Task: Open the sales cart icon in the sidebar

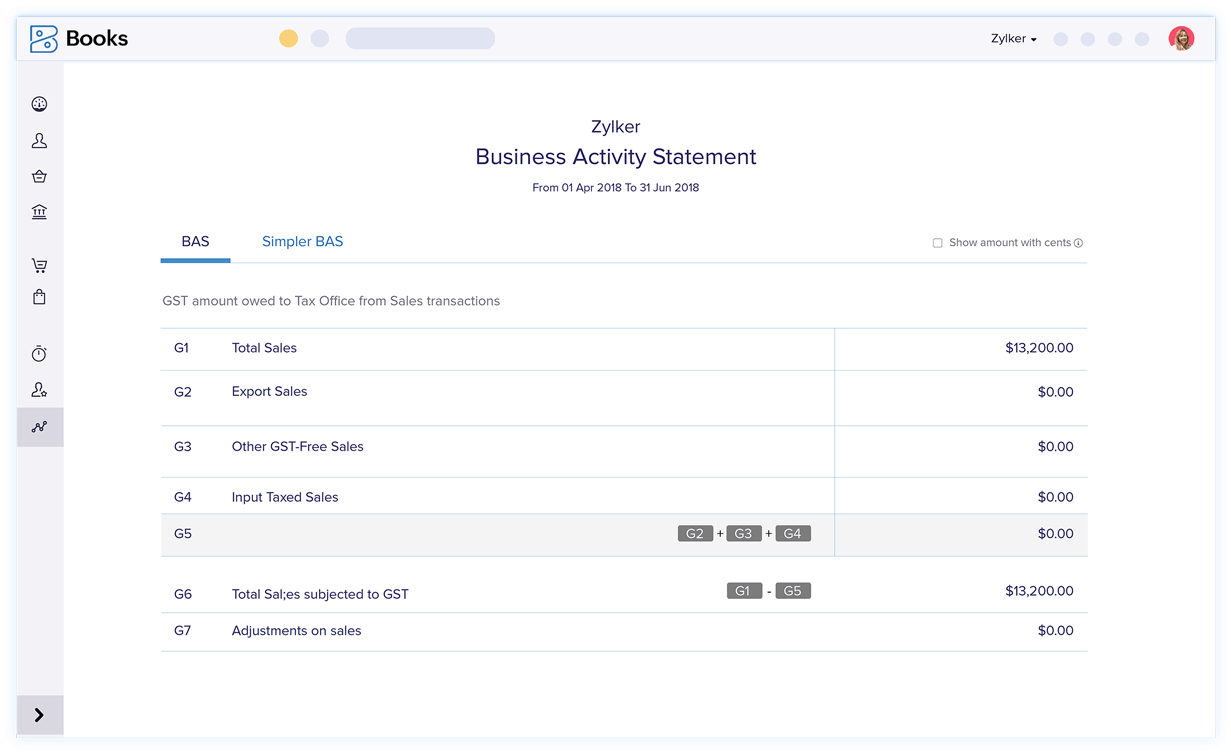Action: coord(40,266)
